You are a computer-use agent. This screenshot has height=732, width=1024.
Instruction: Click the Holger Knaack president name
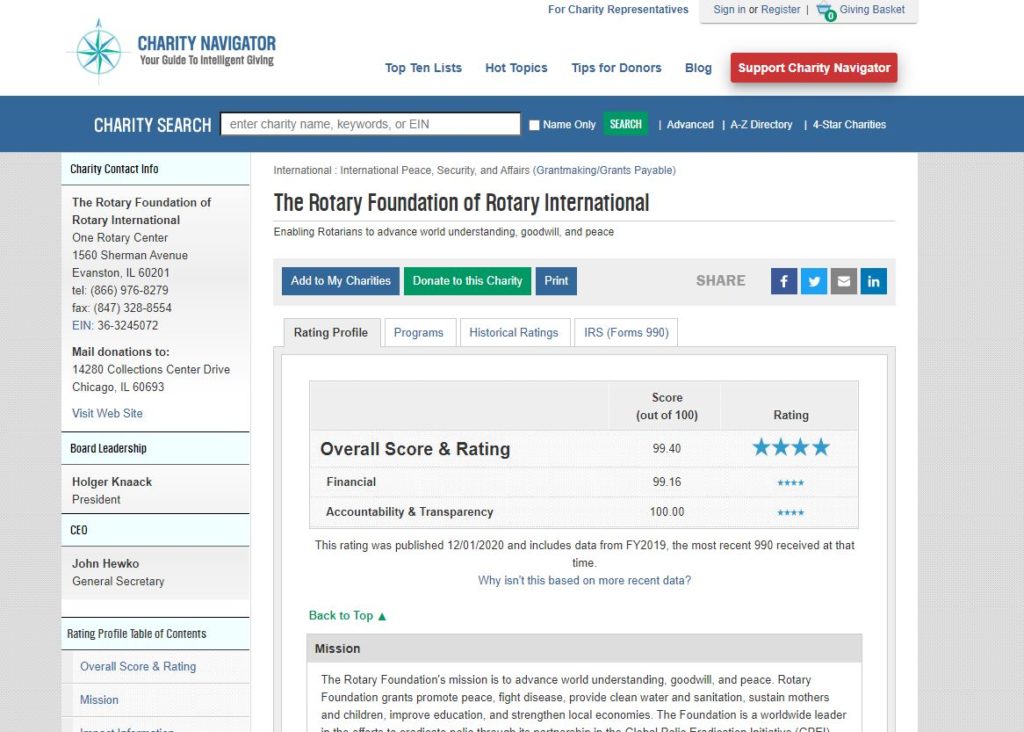(112, 482)
